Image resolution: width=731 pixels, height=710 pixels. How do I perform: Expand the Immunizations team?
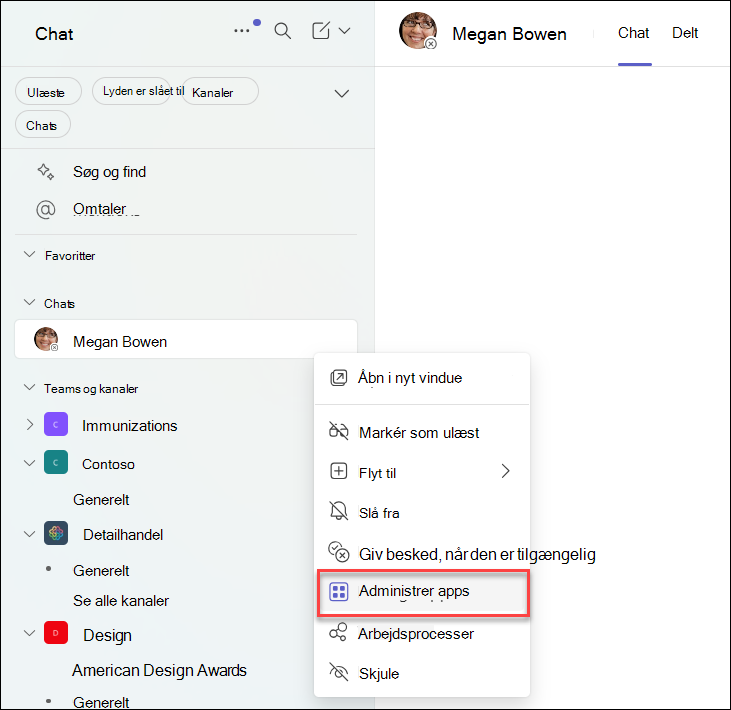(29, 425)
